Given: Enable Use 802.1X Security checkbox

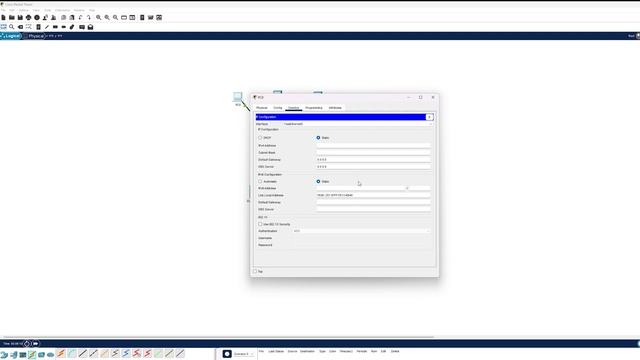Looking at the screenshot, I should (x=260, y=224).
